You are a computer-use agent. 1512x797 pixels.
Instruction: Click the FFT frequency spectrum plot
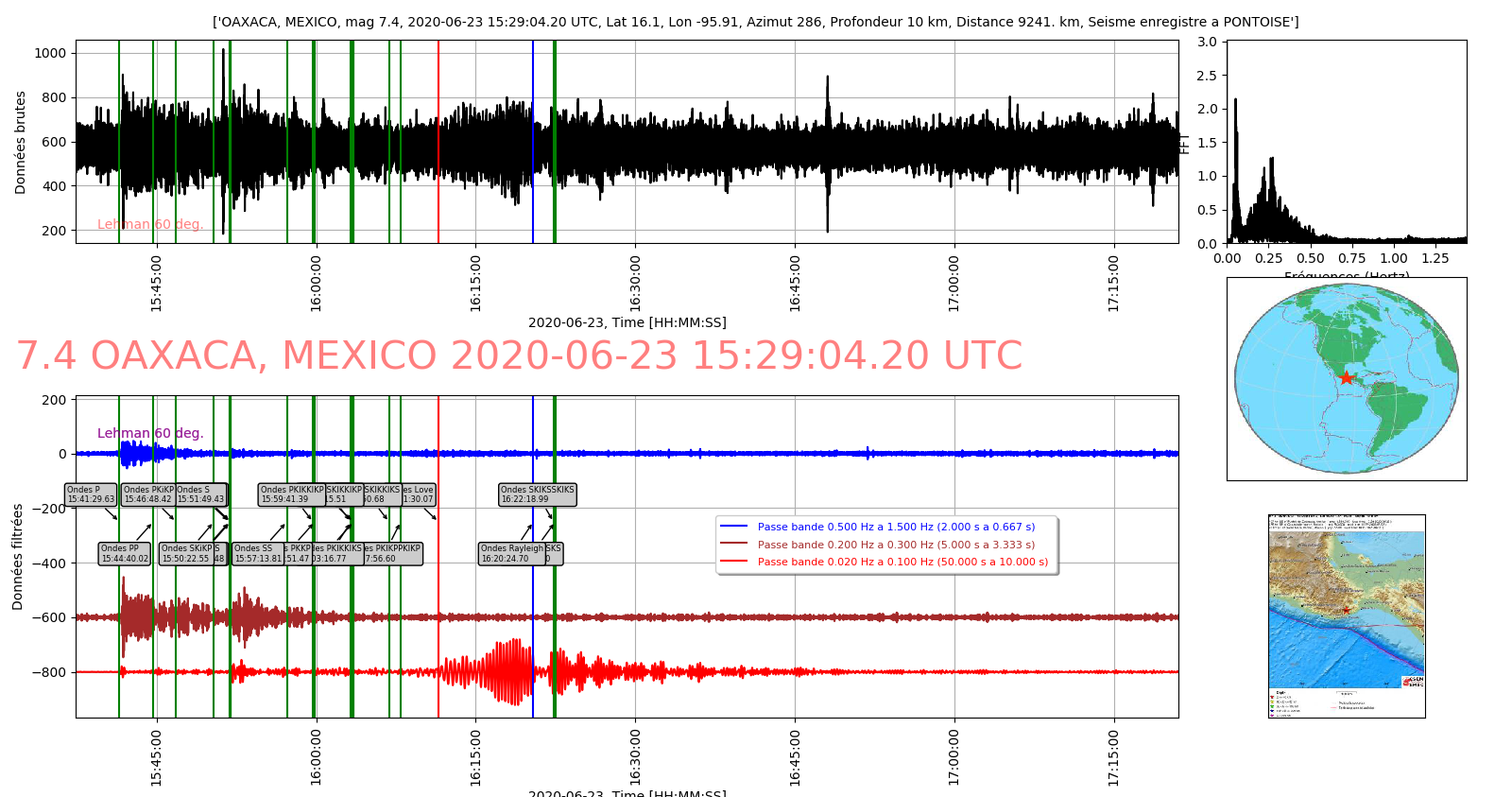pyautogui.click(x=1346, y=142)
